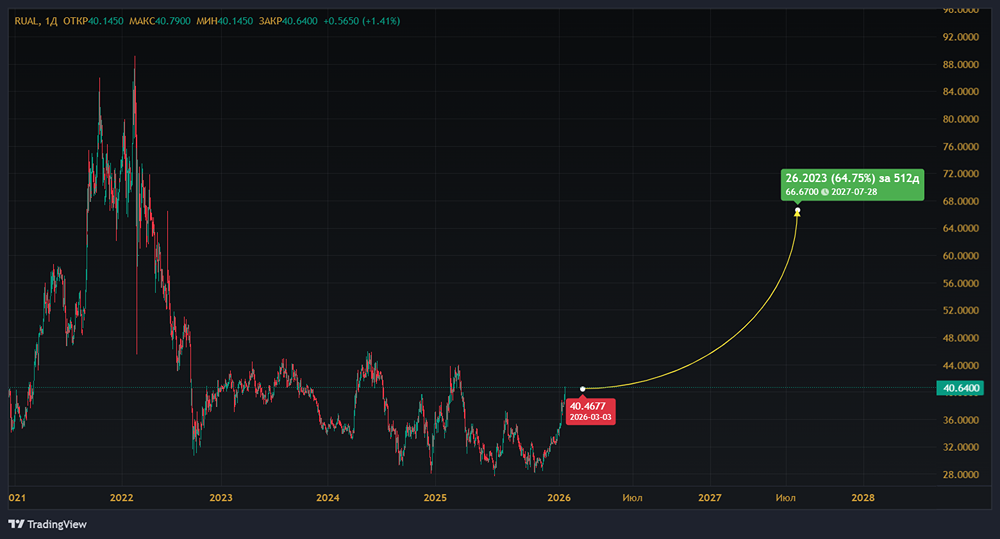Click the ЗАКР 40.6400 close value

(x=288, y=21)
